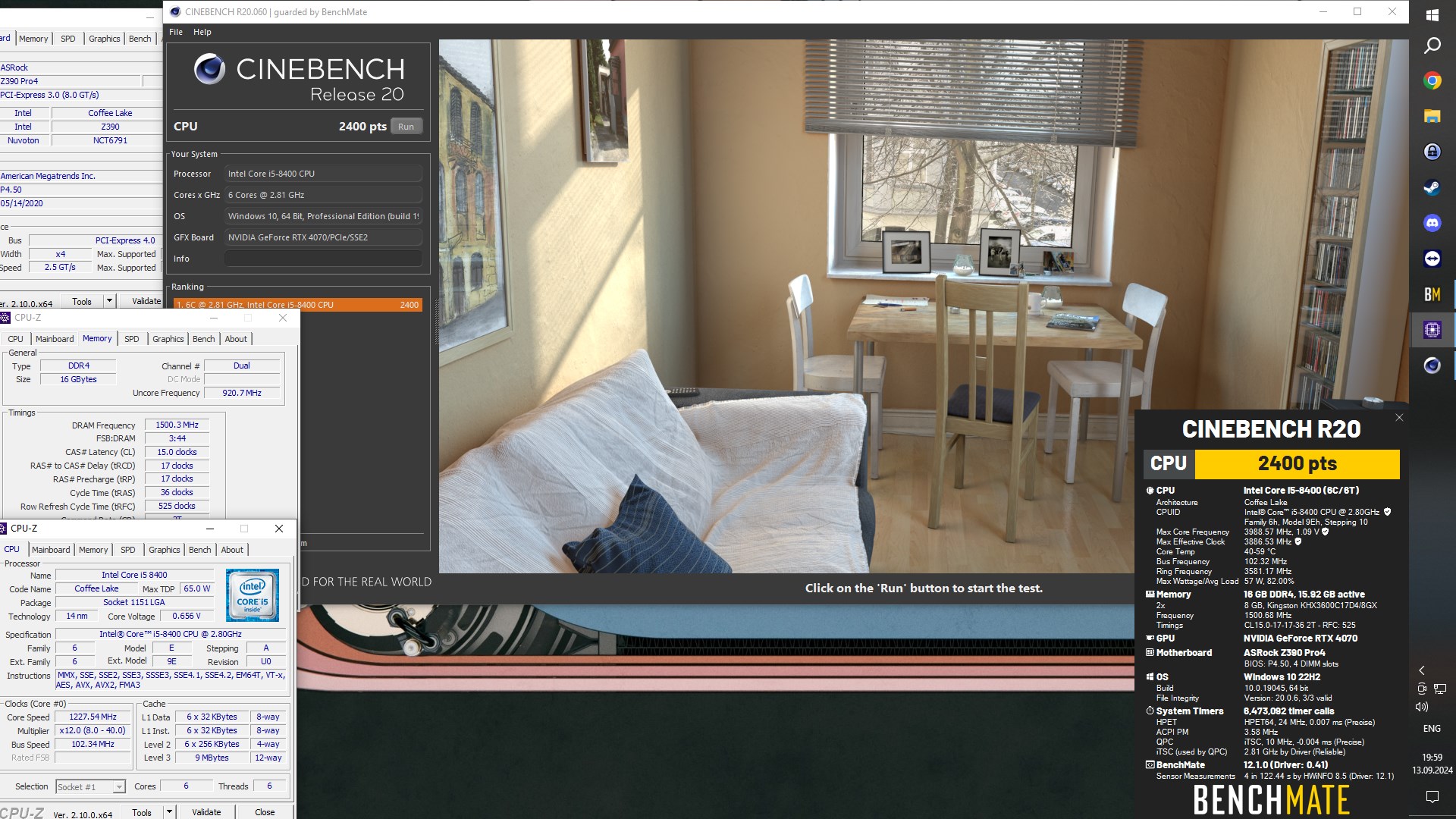This screenshot has width=1456, height=819.
Task: Open the notification center icon
Action: coord(1432,796)
